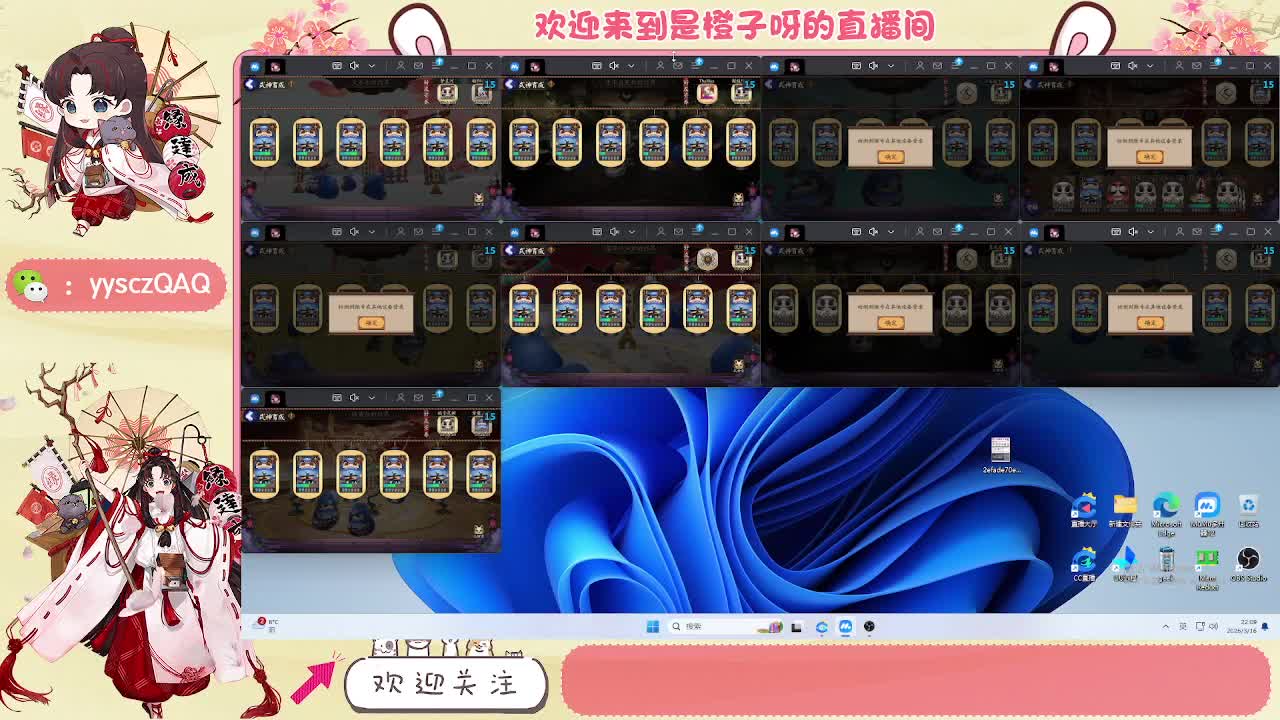Click the keyboard mapping icon in the first emulator toolbar
Screen dimensions: 1280x720
click(337, 65)
